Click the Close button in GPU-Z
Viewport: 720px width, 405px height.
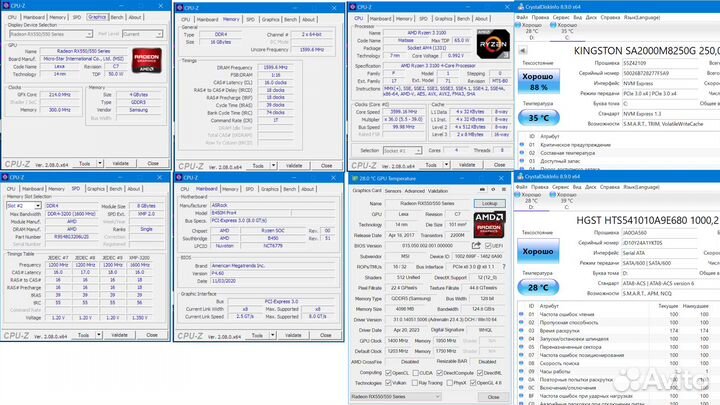(x=493, y=397)
